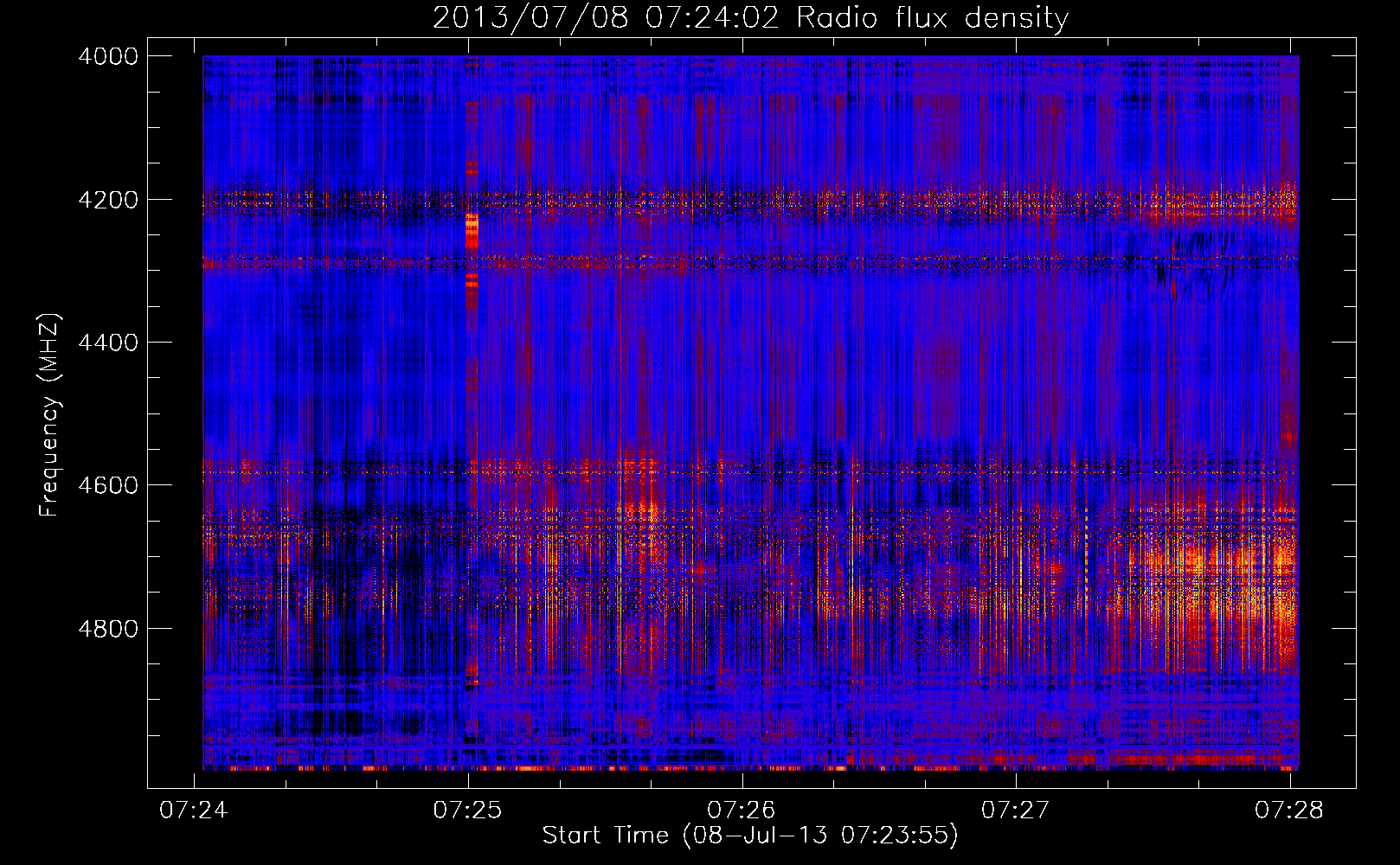The image size is (1400, 865).
Task: Click the 07:27 time tick label
Action: pyautogui.click(x=1016, y=810)
